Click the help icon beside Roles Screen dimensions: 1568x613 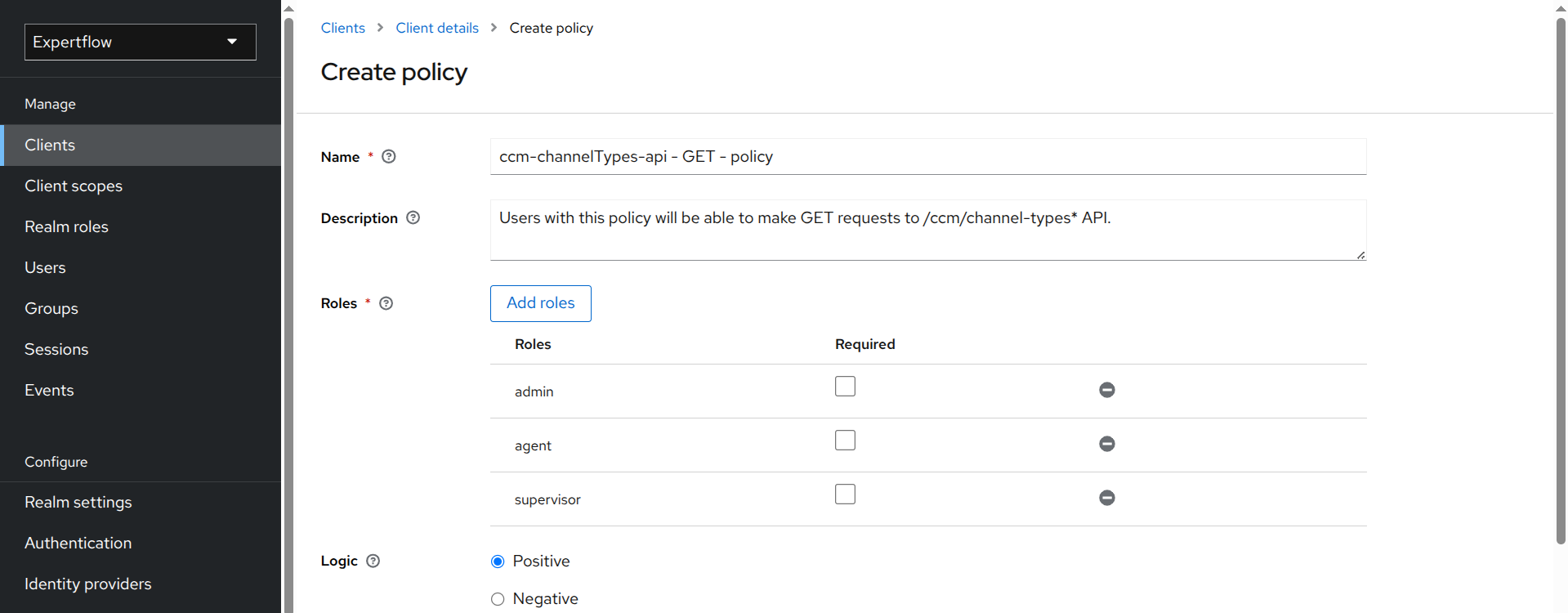click(386, 303)
